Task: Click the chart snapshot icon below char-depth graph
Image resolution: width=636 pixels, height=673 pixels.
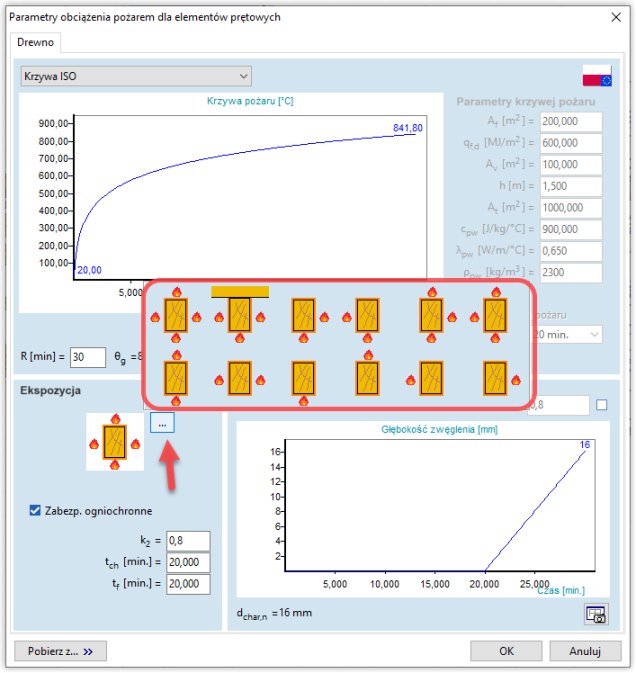Action: 595,615
